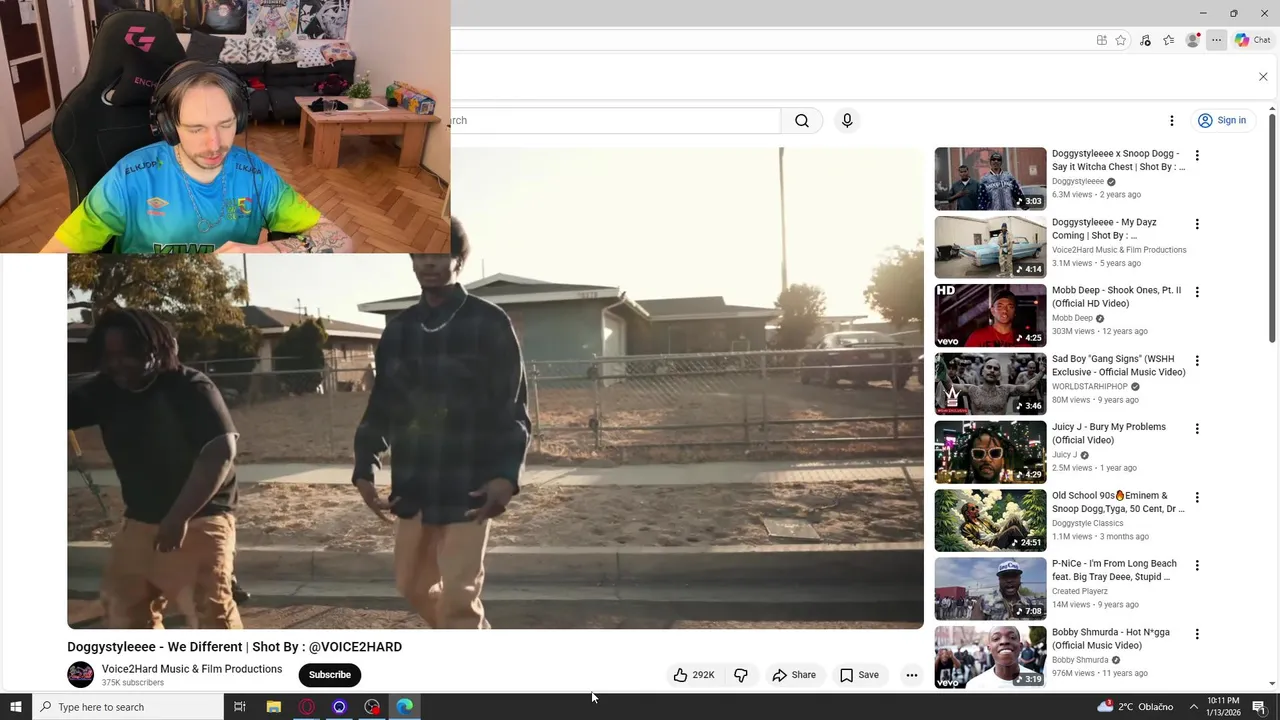Like the video (292K thumbs up)
The width and height of the screenshot is (1280, 720).
click(694, 675)
